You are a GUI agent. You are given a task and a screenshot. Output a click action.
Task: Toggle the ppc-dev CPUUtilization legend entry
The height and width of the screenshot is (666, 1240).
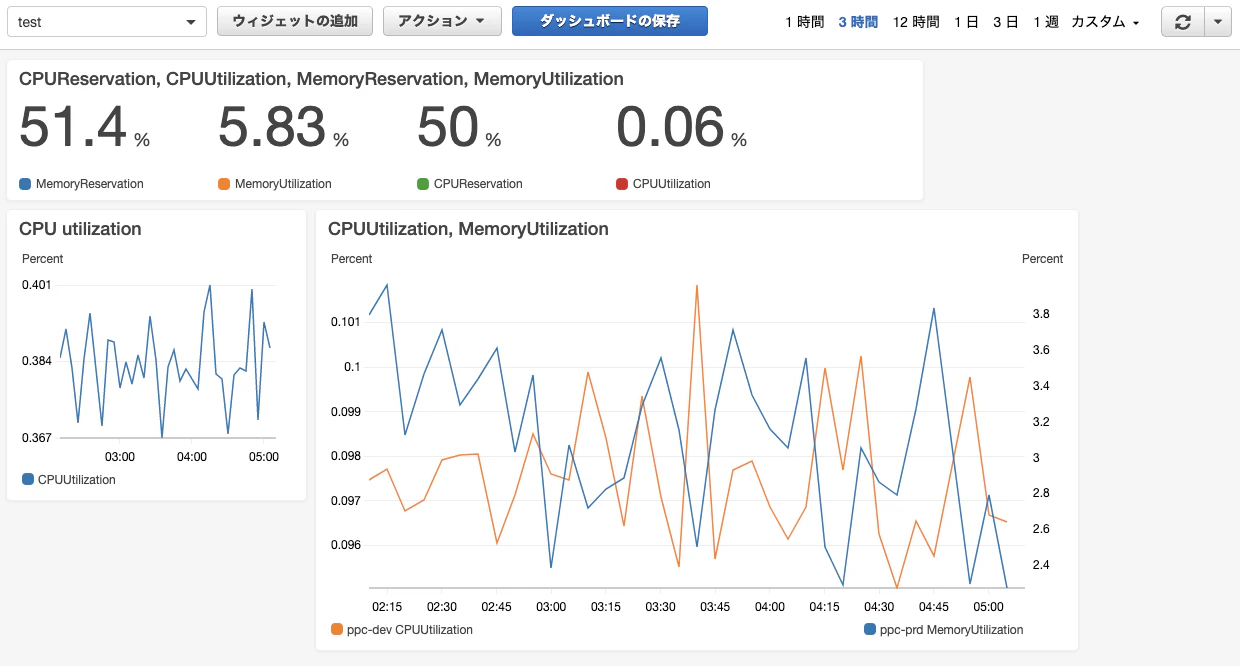402,630
